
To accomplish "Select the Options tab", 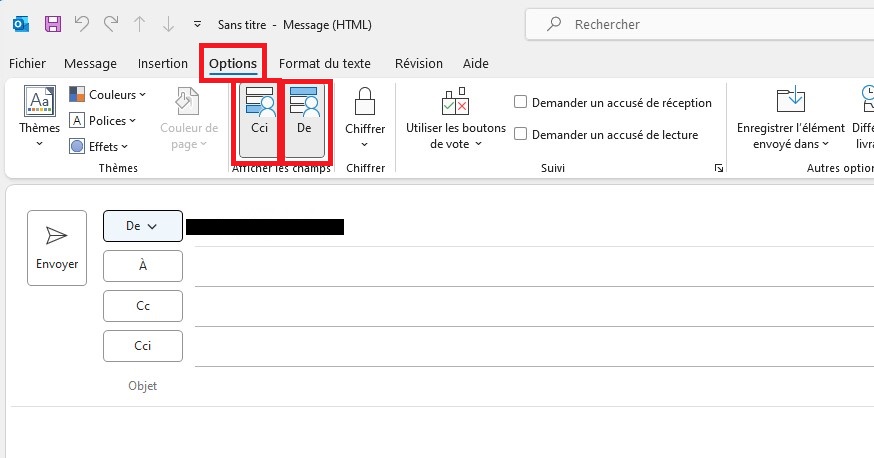I will pos(233,64).
